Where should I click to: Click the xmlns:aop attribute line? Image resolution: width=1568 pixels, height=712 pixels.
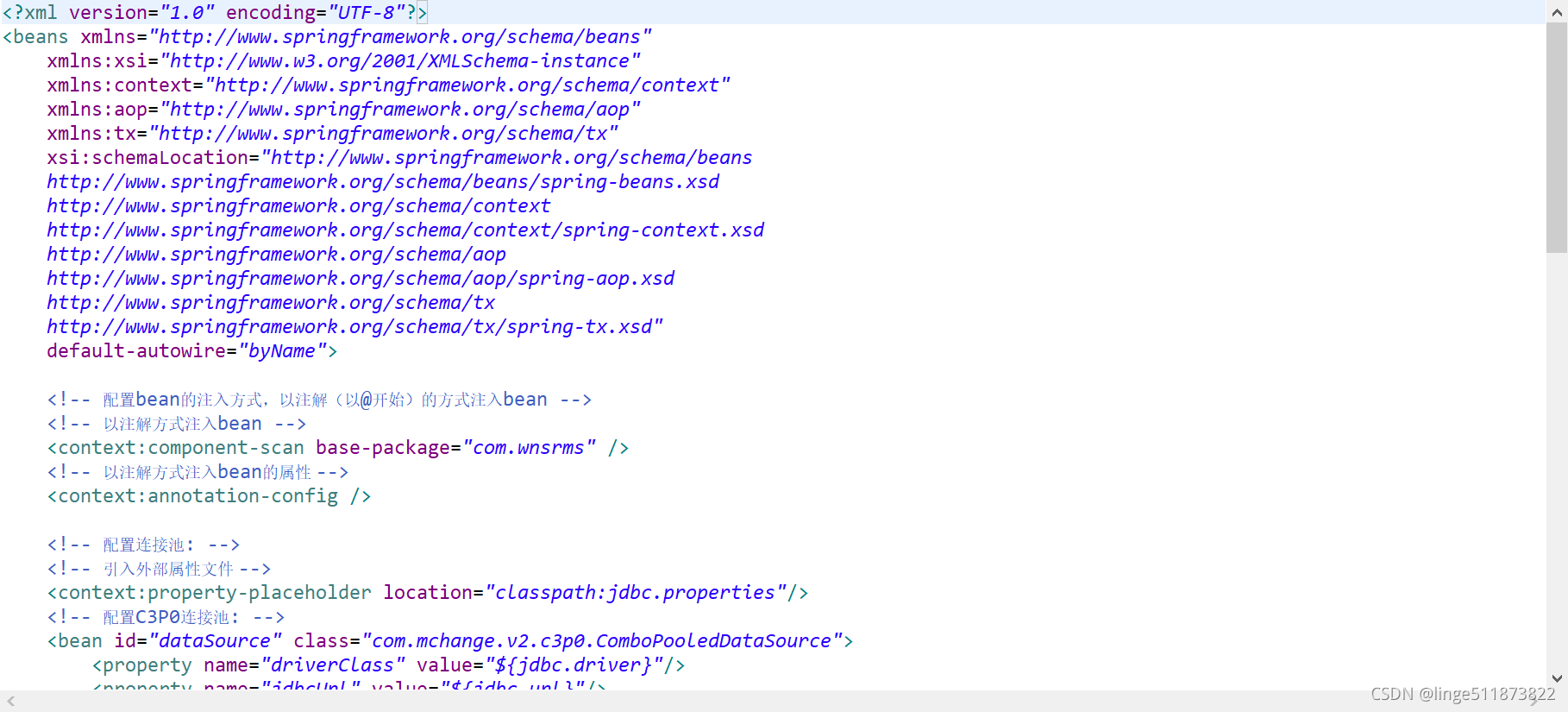[x=343, y=110]
